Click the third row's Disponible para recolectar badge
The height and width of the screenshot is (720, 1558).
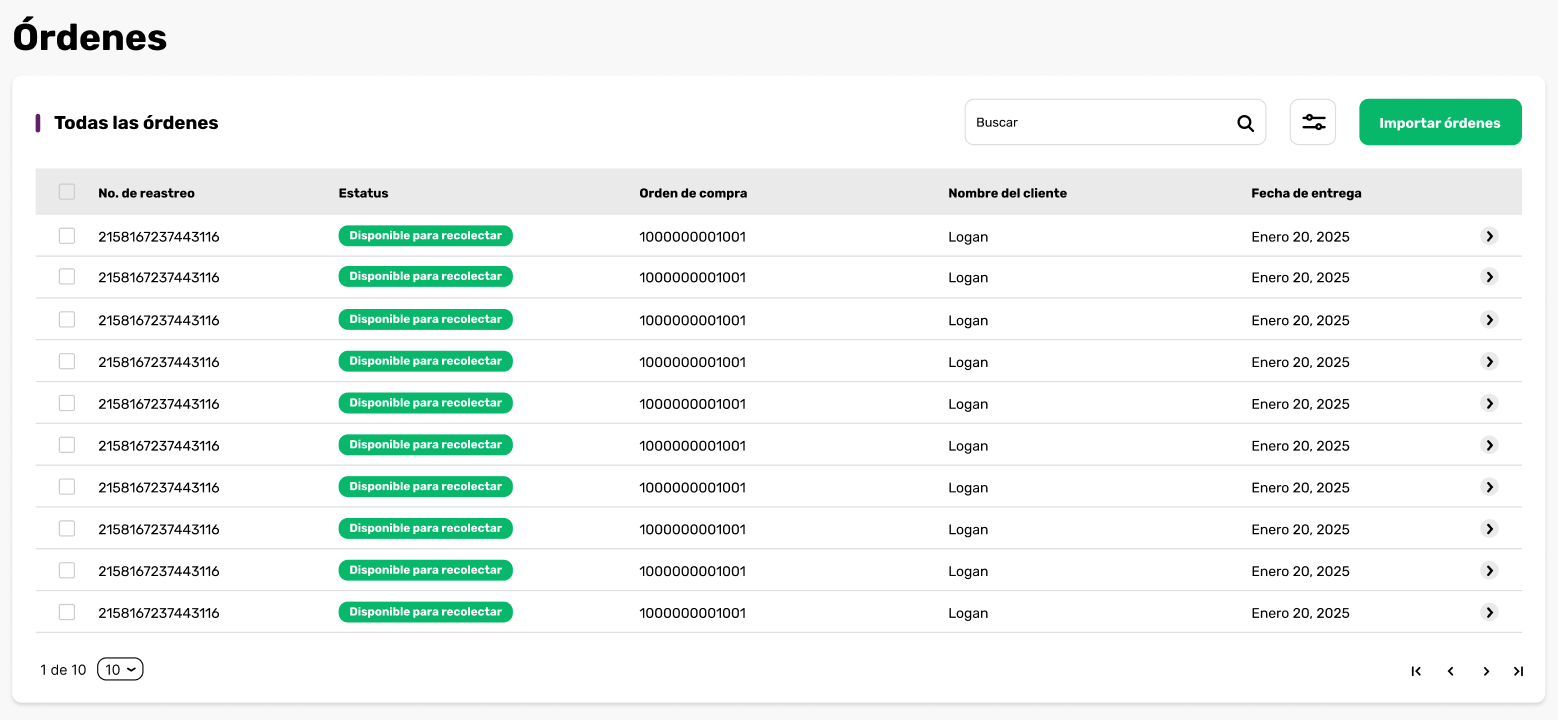(426, 319)
